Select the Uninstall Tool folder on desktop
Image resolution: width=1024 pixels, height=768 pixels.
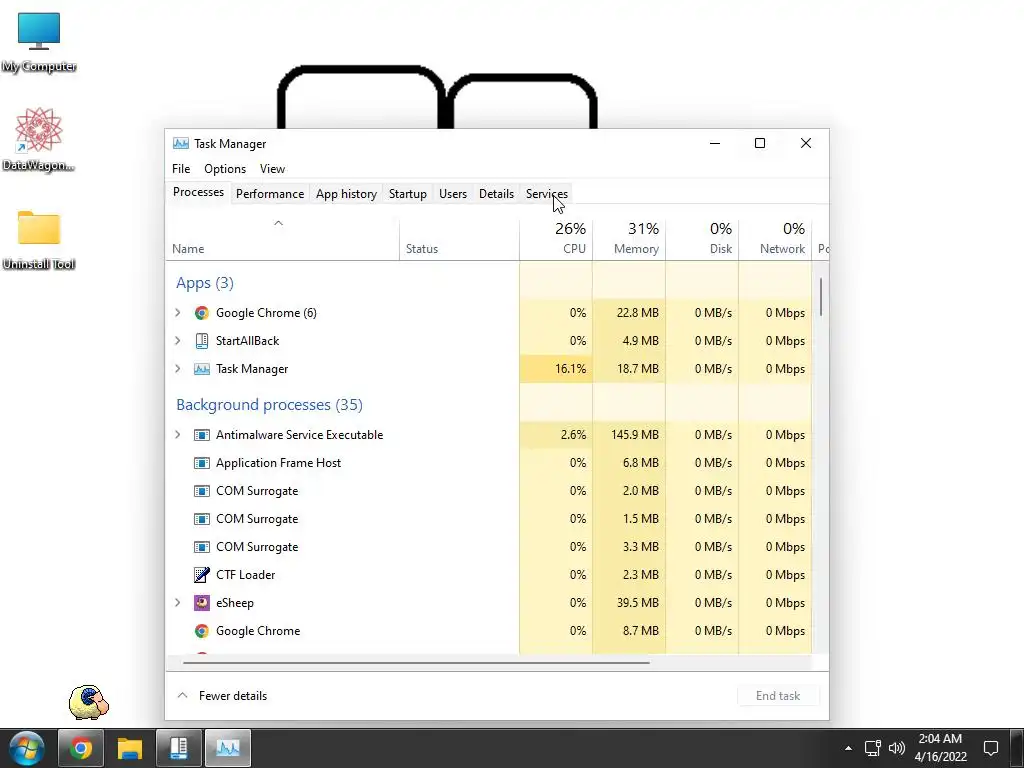[39, 240]
